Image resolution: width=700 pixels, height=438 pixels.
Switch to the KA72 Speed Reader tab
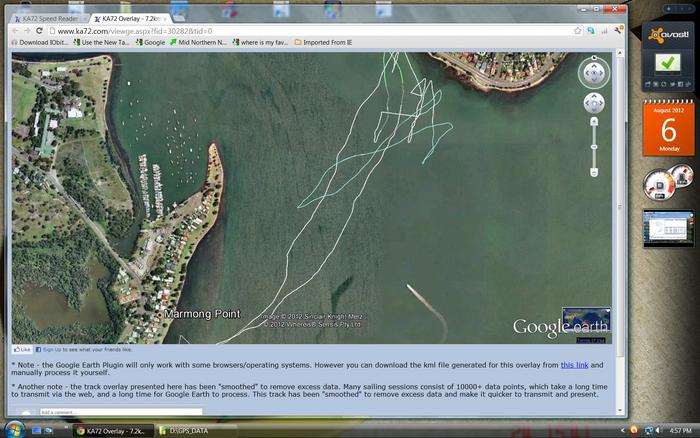[x=48, y=18]
